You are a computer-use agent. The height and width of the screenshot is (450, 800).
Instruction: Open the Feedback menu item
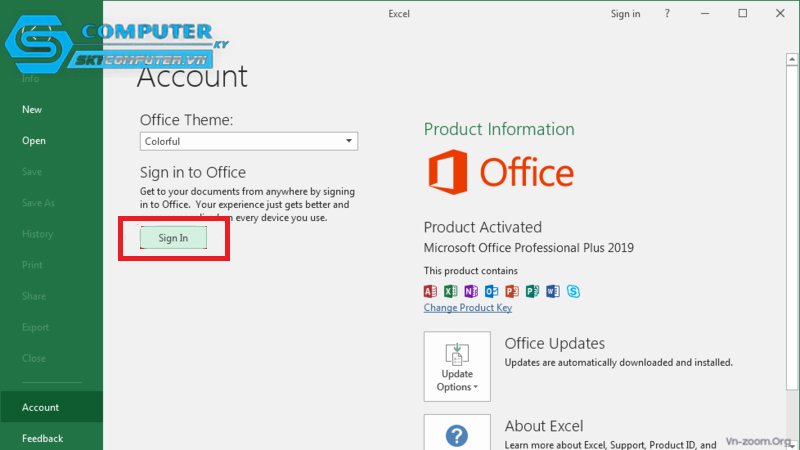point(42,438)
